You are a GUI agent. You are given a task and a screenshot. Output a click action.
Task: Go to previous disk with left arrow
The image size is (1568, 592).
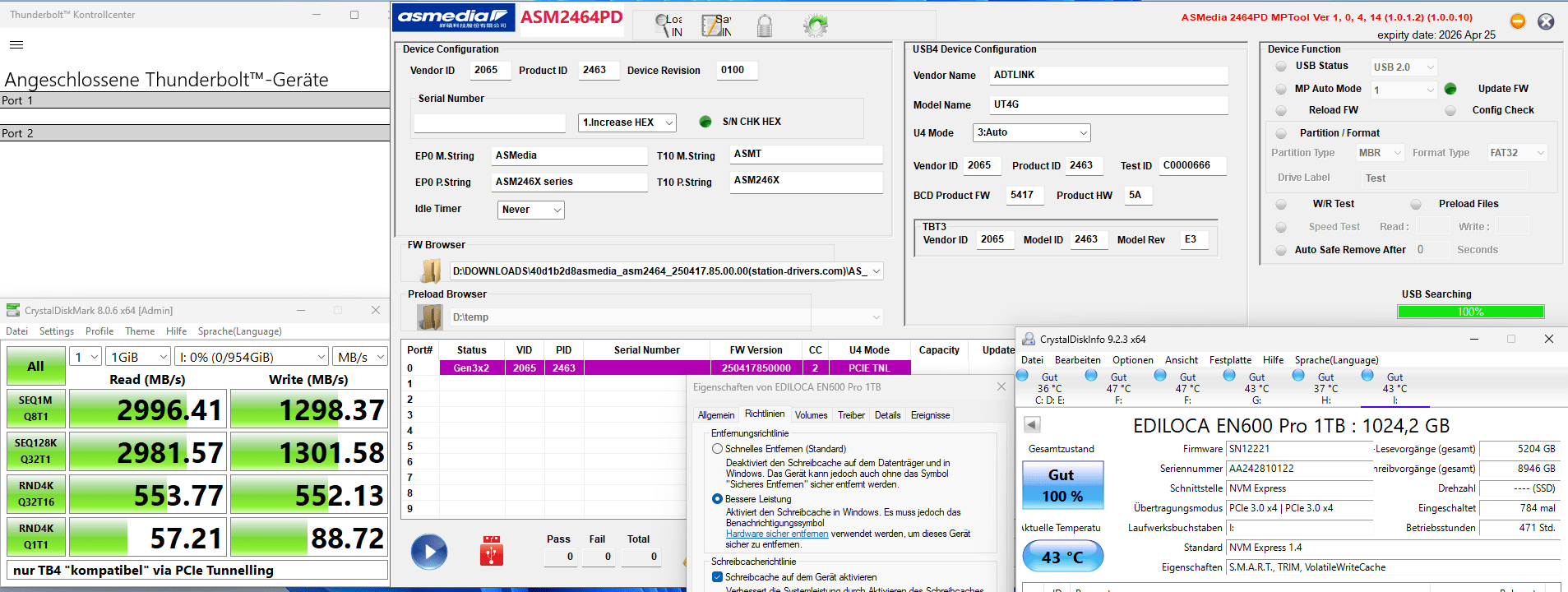[x=1032, y=424]
